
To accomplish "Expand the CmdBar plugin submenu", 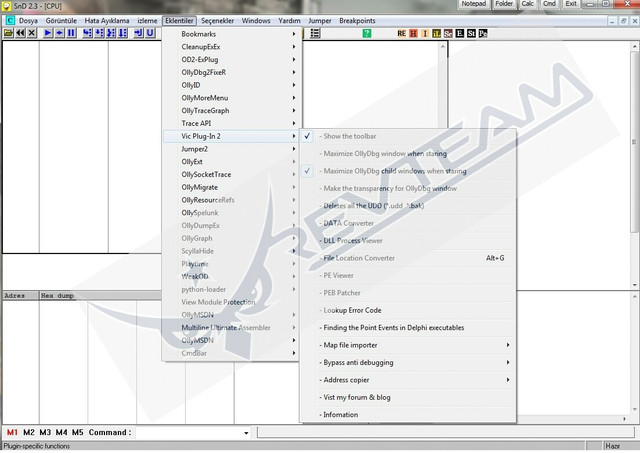I will coord(231,353).
